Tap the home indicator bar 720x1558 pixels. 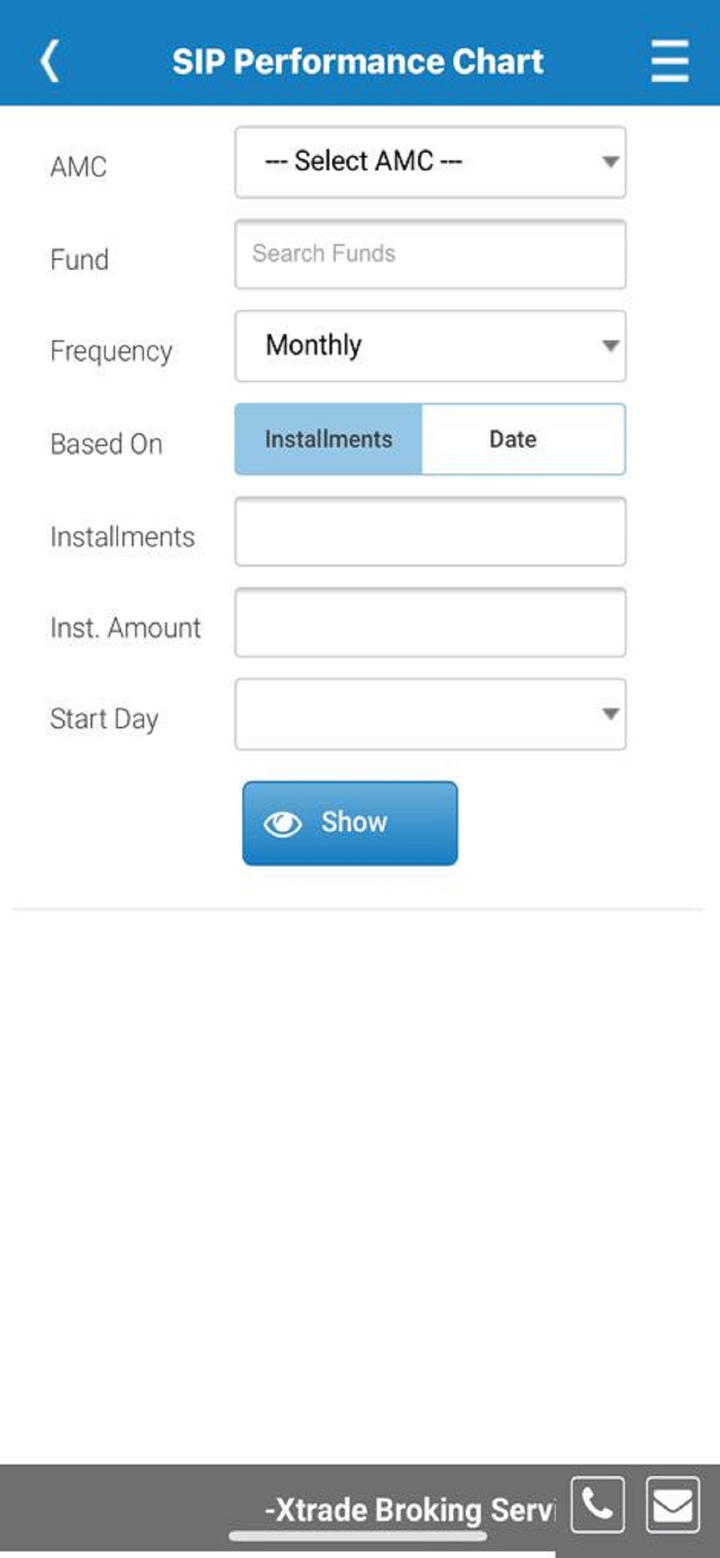pos(358,1536)
